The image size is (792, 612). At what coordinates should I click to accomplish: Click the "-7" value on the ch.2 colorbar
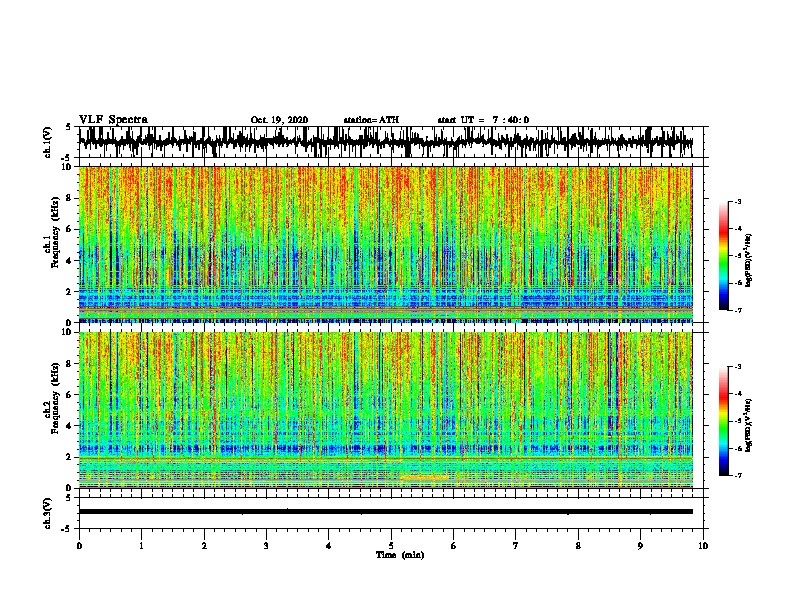pyautogui.click(x=738, y=476)
